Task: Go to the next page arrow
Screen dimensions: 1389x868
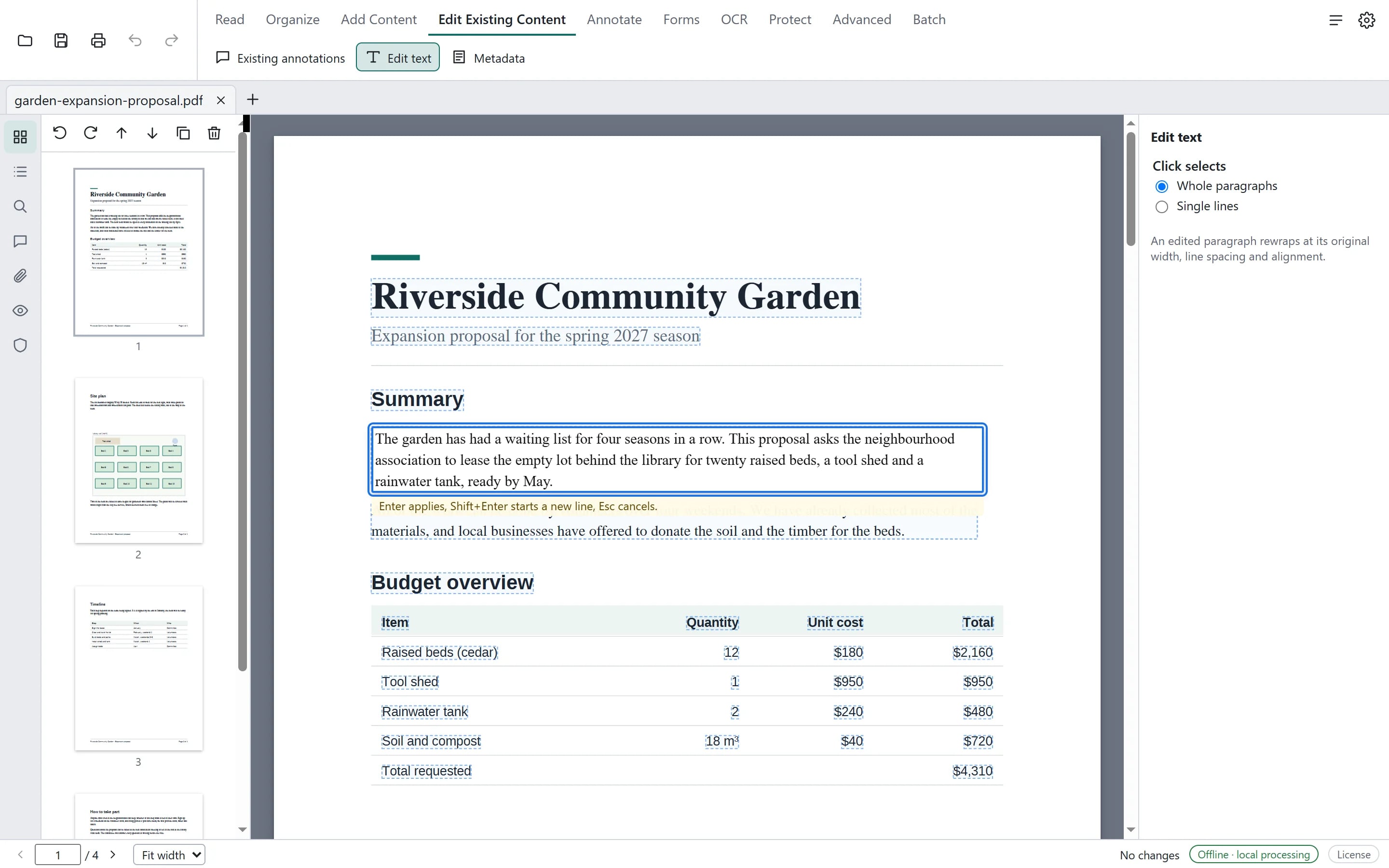Action: pyautogui.click(x=113, y=855)
